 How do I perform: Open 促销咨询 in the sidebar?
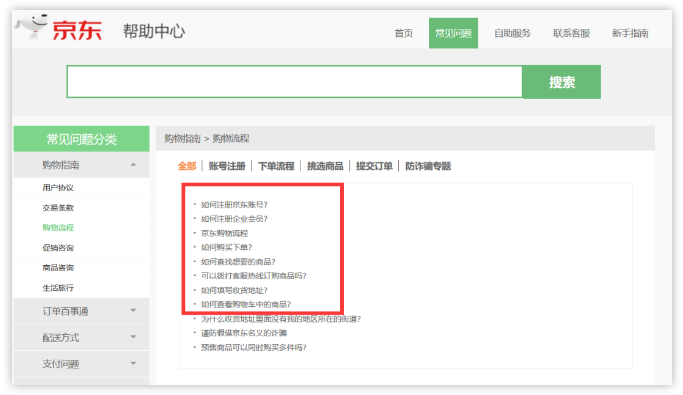[x=58, y=248]
